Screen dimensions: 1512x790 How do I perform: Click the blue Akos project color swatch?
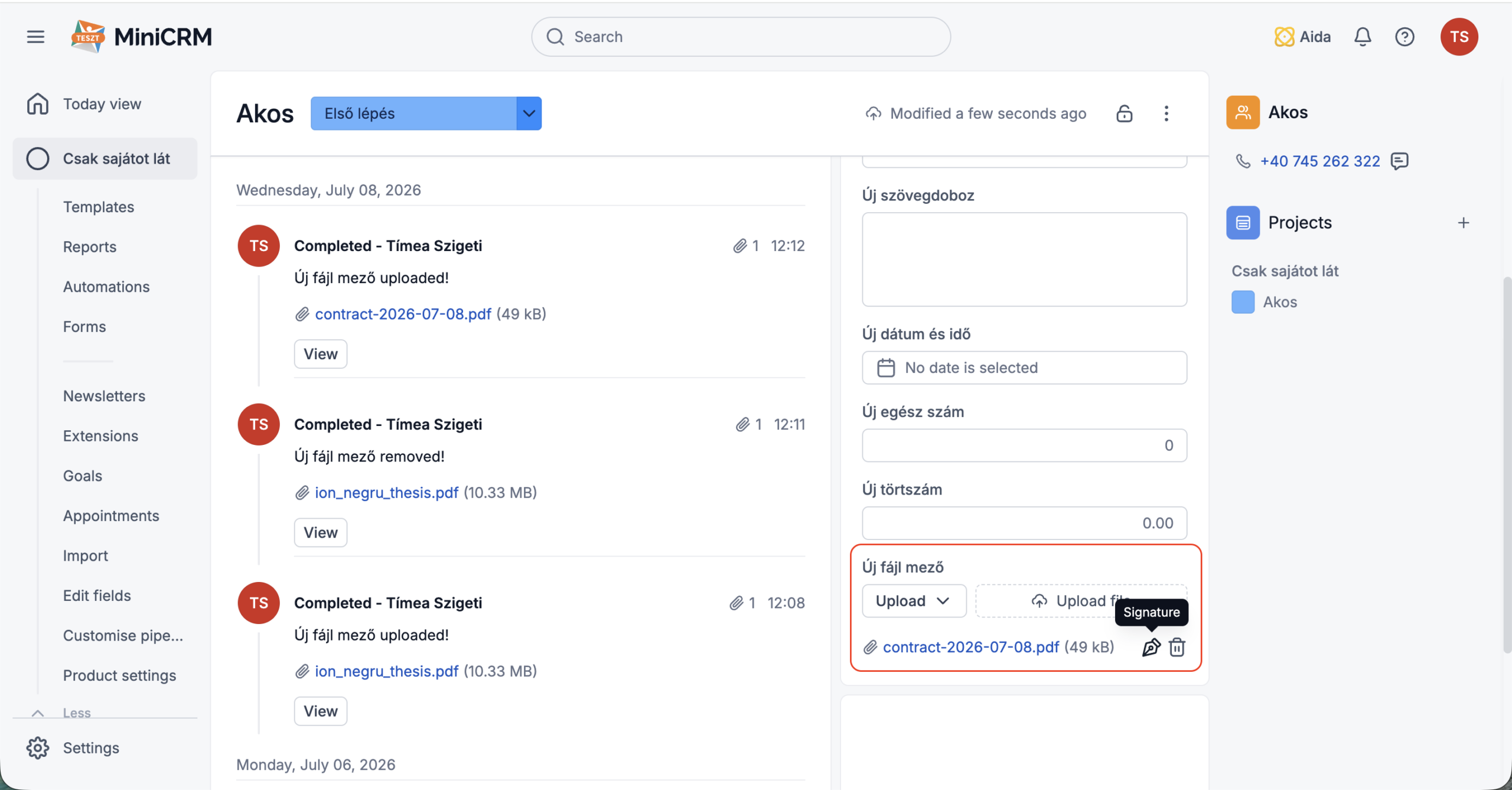(1243, 302)
